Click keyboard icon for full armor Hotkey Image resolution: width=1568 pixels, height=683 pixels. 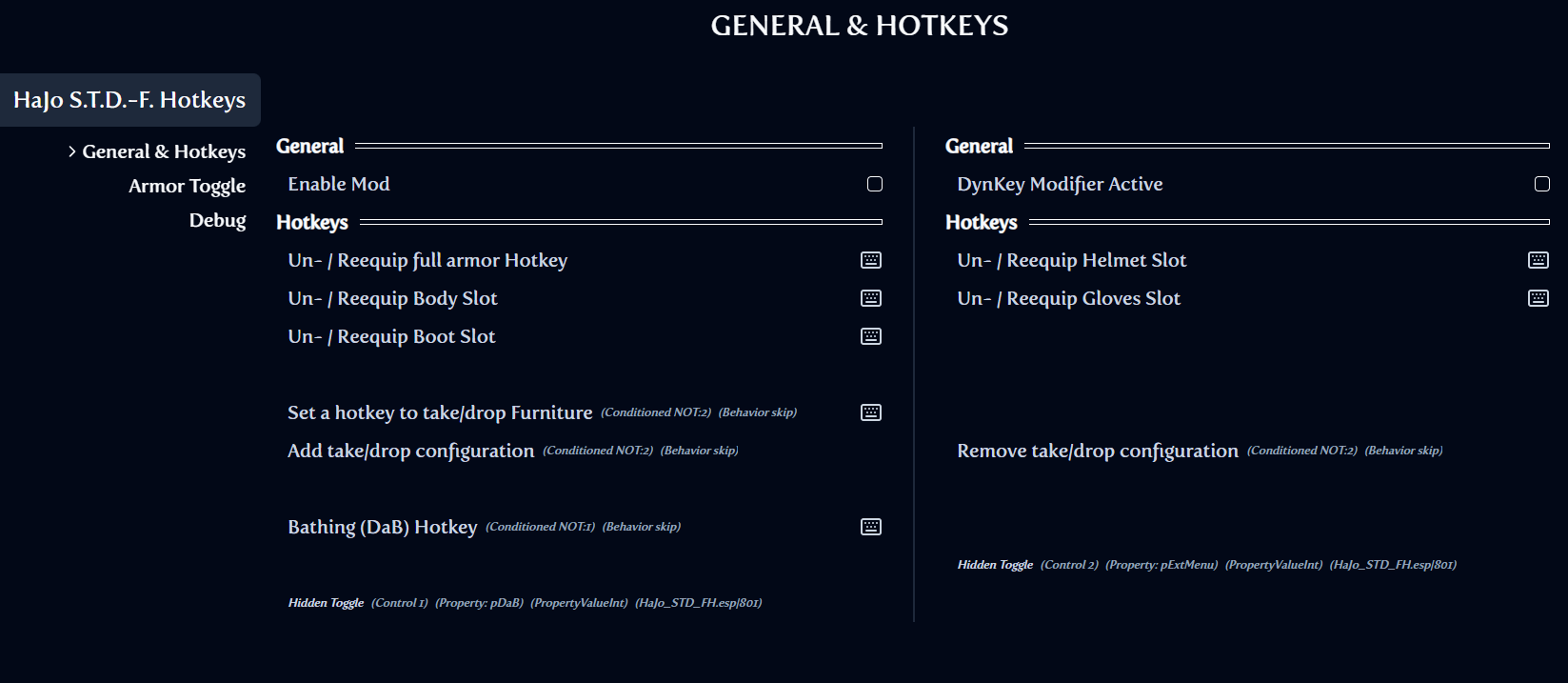click(x=871, y=260)
